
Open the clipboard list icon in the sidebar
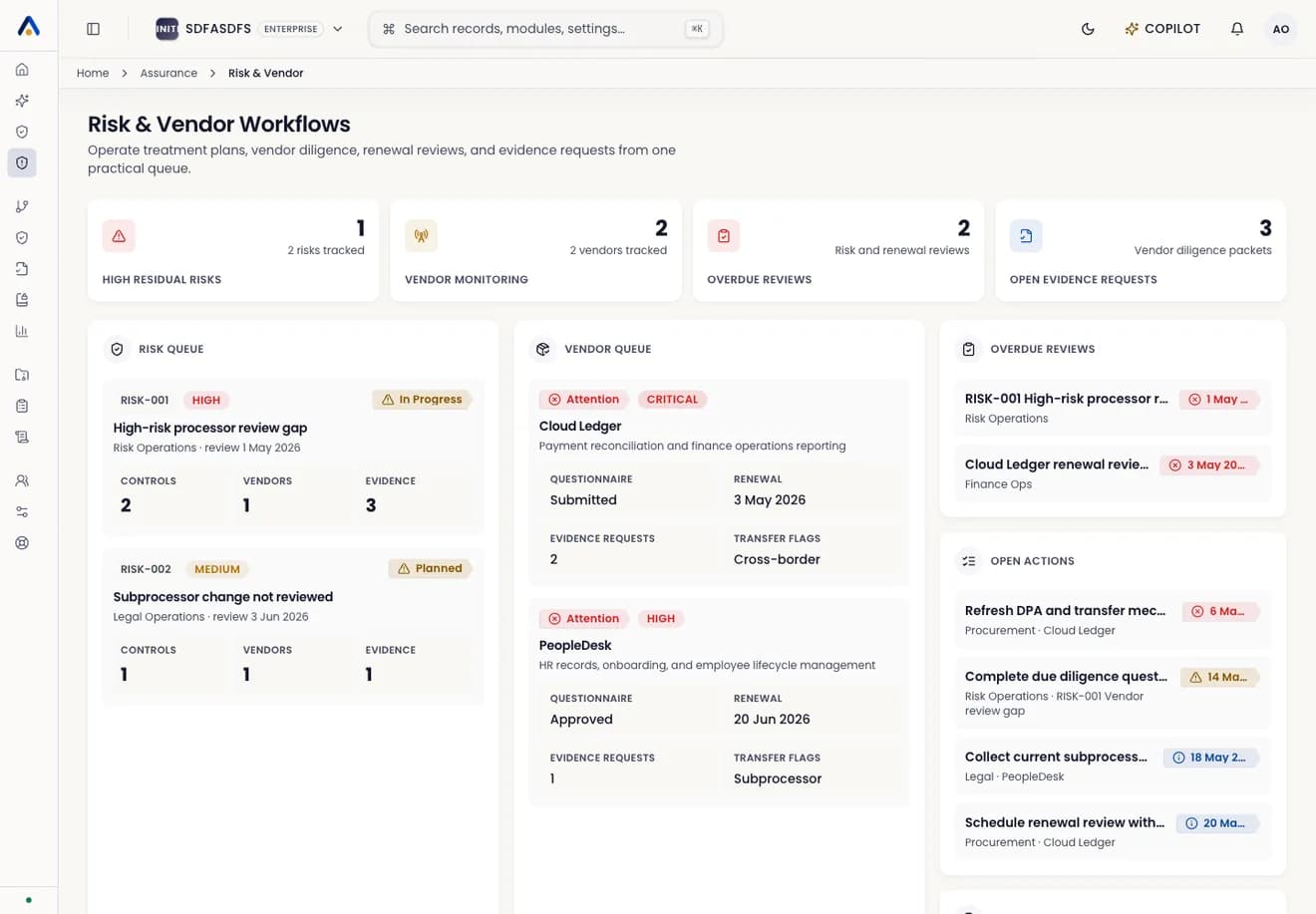(x=22, y=406)
